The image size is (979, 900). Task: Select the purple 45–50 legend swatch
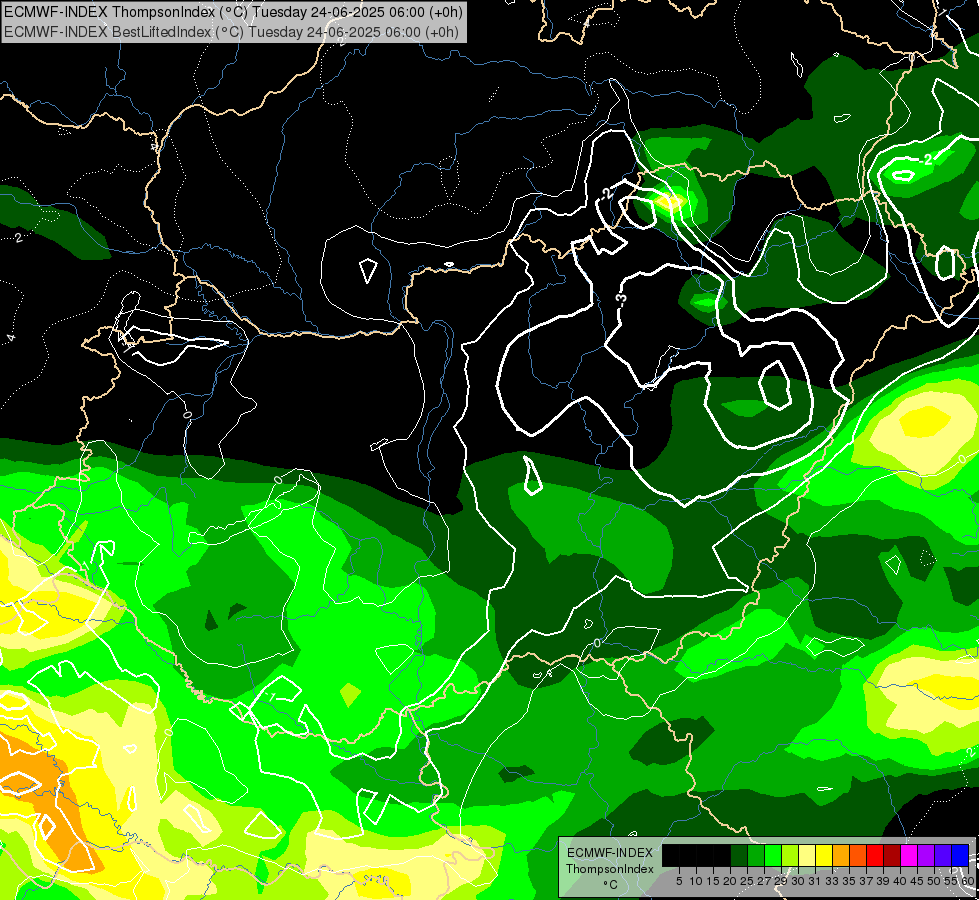pyautogui.click(x=926, y=855)
